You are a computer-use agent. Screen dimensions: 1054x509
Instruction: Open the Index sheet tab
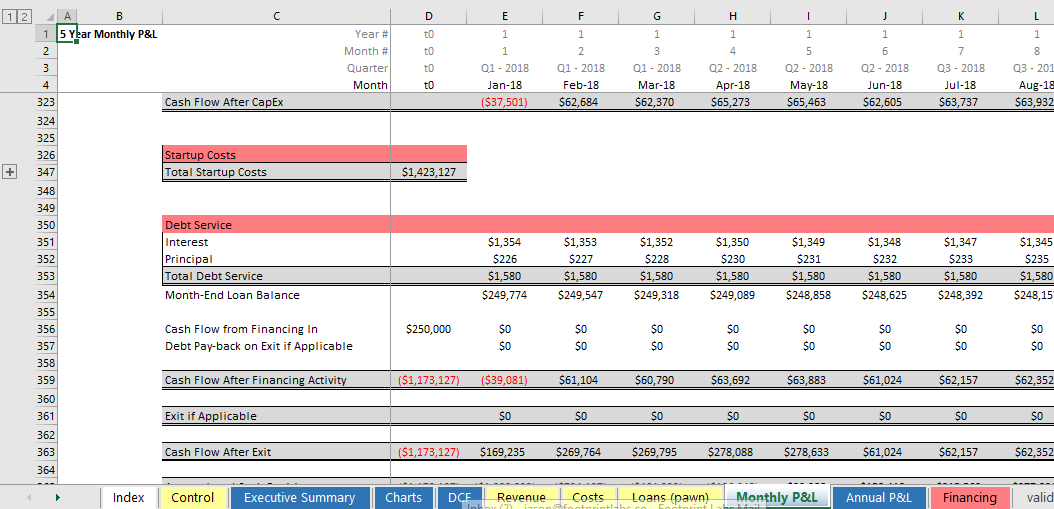pyautogui.click(x=129, y=498)
